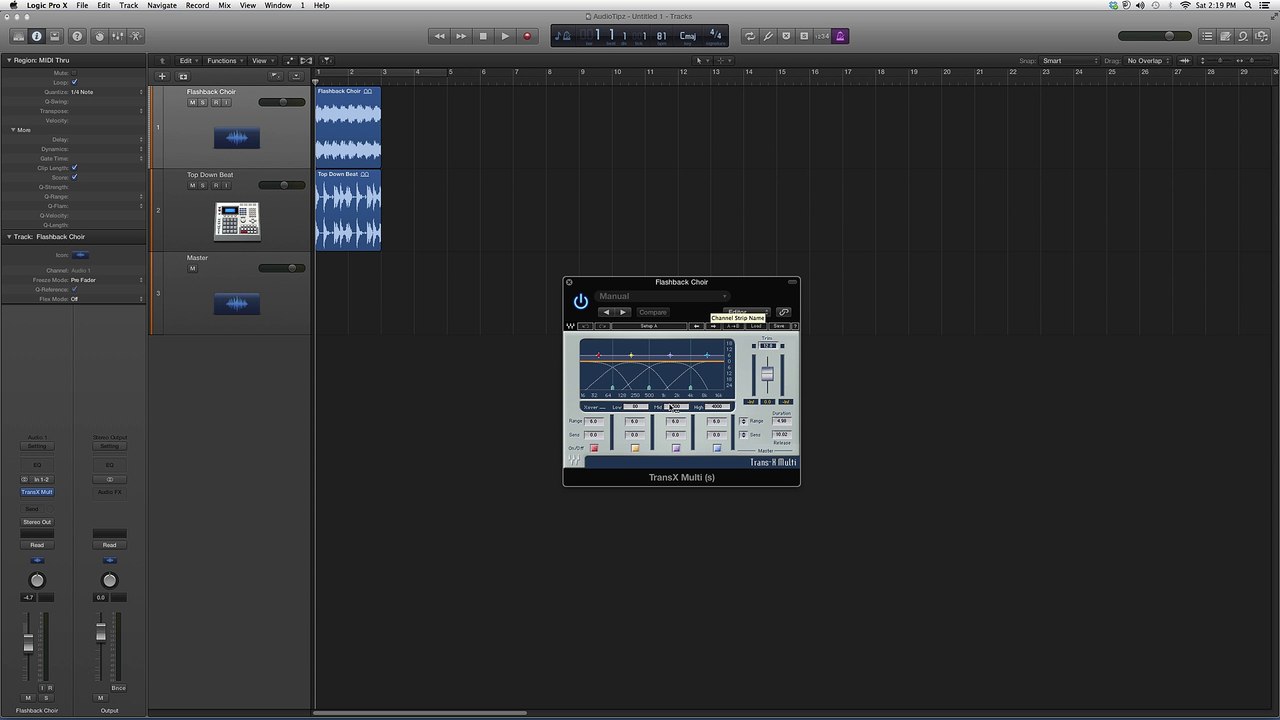Toggle the Loop checkbox in Region inspector

(74, 82)
